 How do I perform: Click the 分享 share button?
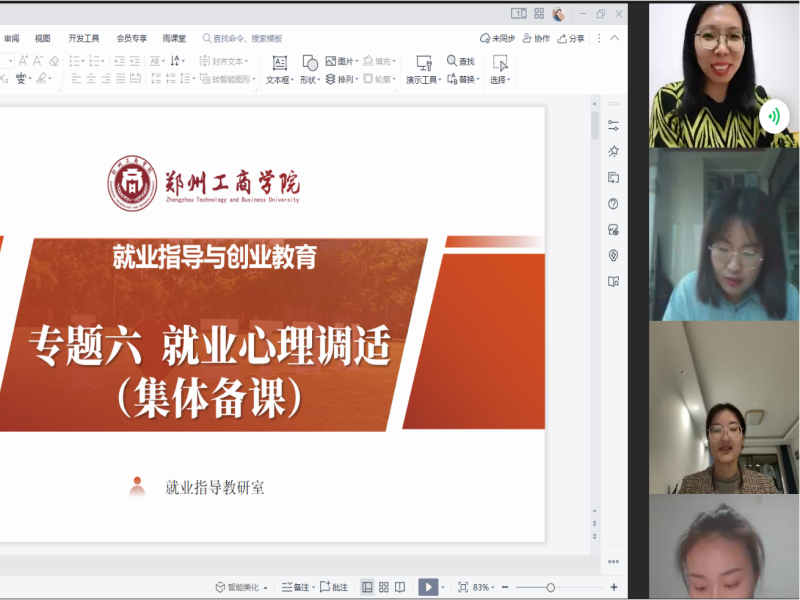[571, 38]
